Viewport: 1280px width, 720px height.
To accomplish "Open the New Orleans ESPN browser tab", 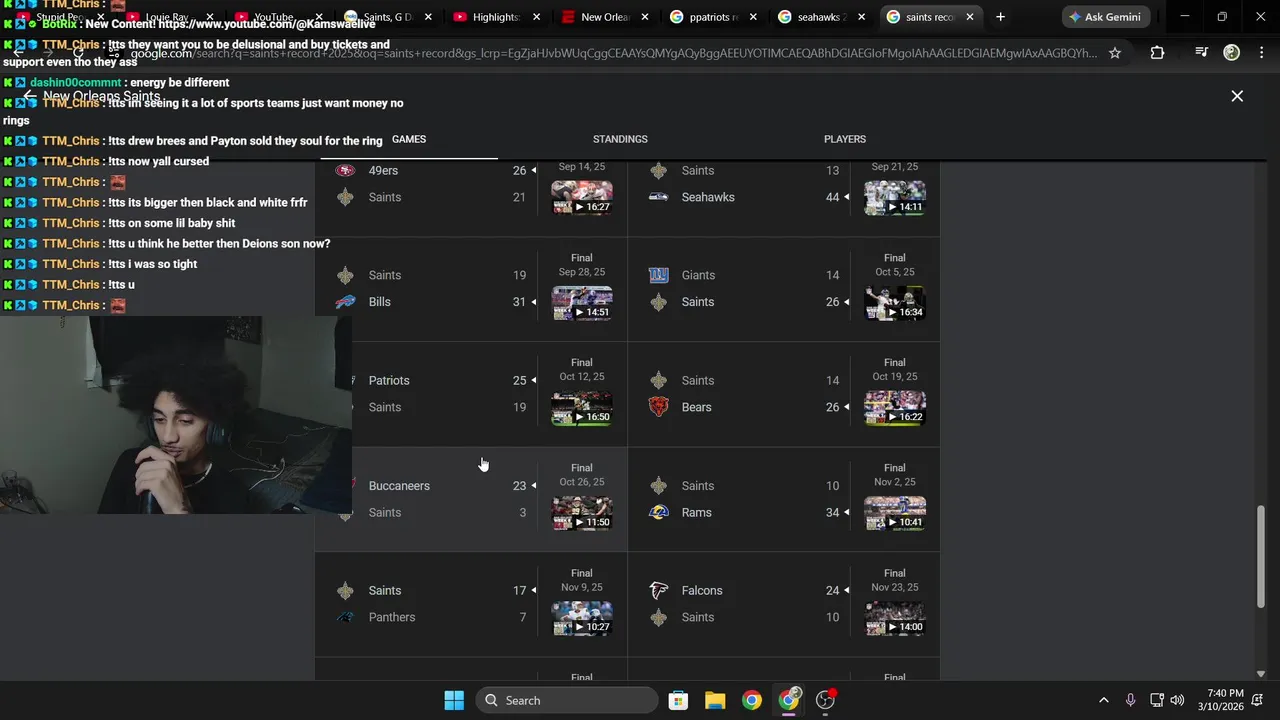I will (x=604, y=17).
